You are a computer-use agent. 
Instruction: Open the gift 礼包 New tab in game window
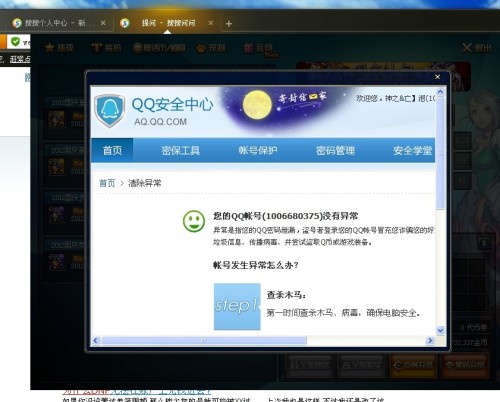pos(261,49)
